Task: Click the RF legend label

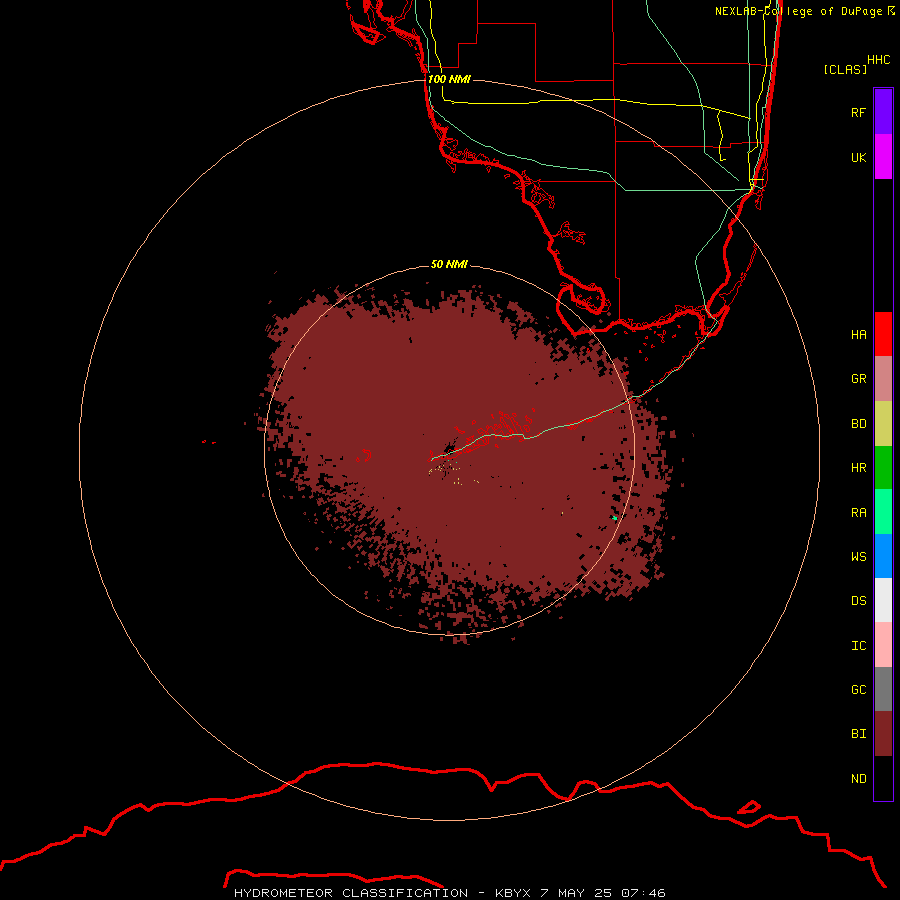Action: [x=858, y=112]
